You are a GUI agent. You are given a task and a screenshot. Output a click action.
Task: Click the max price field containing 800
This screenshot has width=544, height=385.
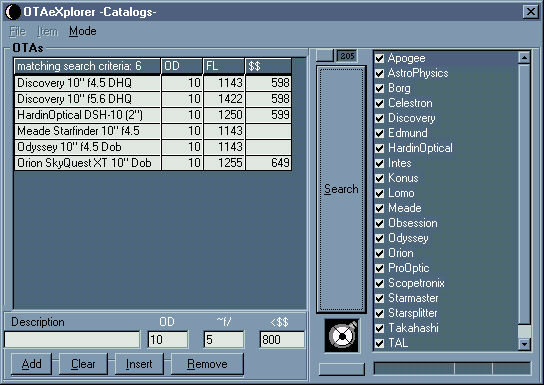pos(282,340)
